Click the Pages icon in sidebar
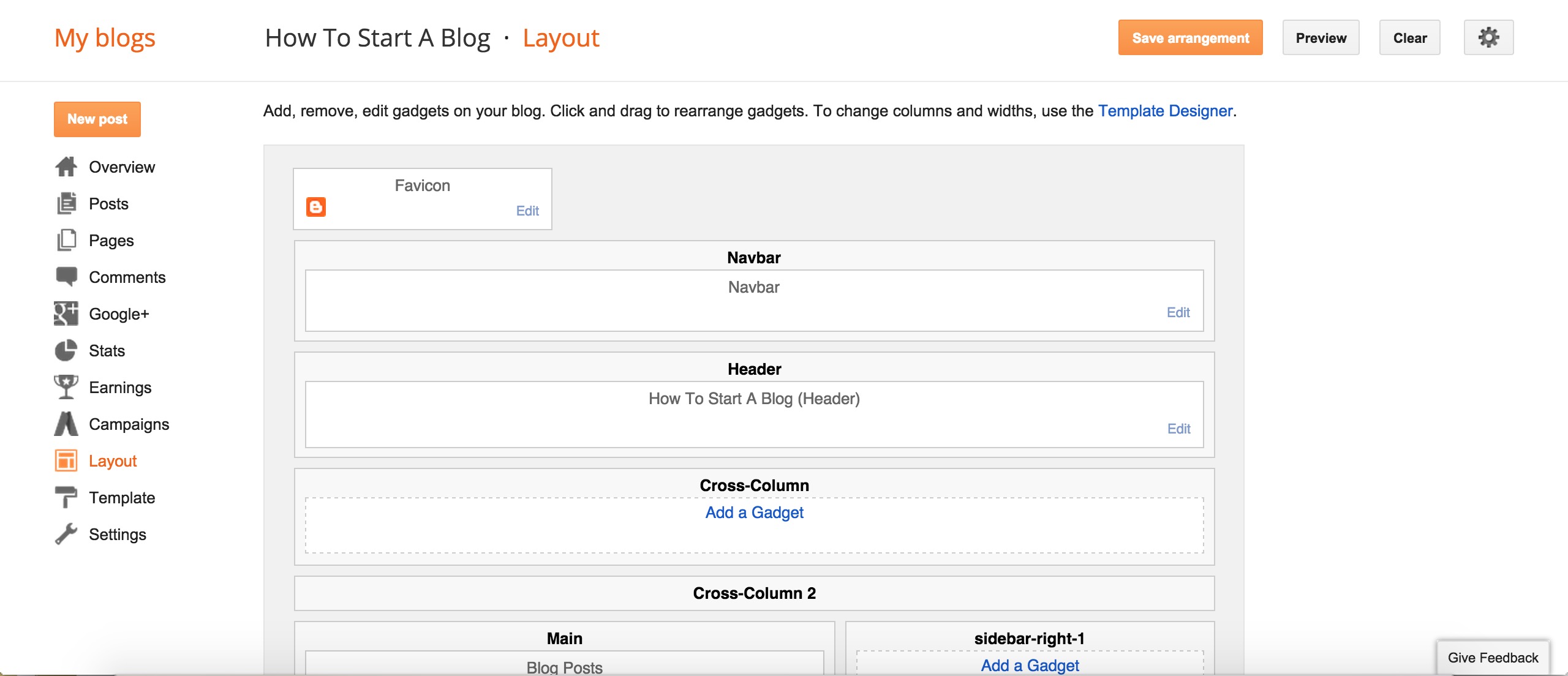The height and width of the screenshot is (676, 1568). [66, 240]
